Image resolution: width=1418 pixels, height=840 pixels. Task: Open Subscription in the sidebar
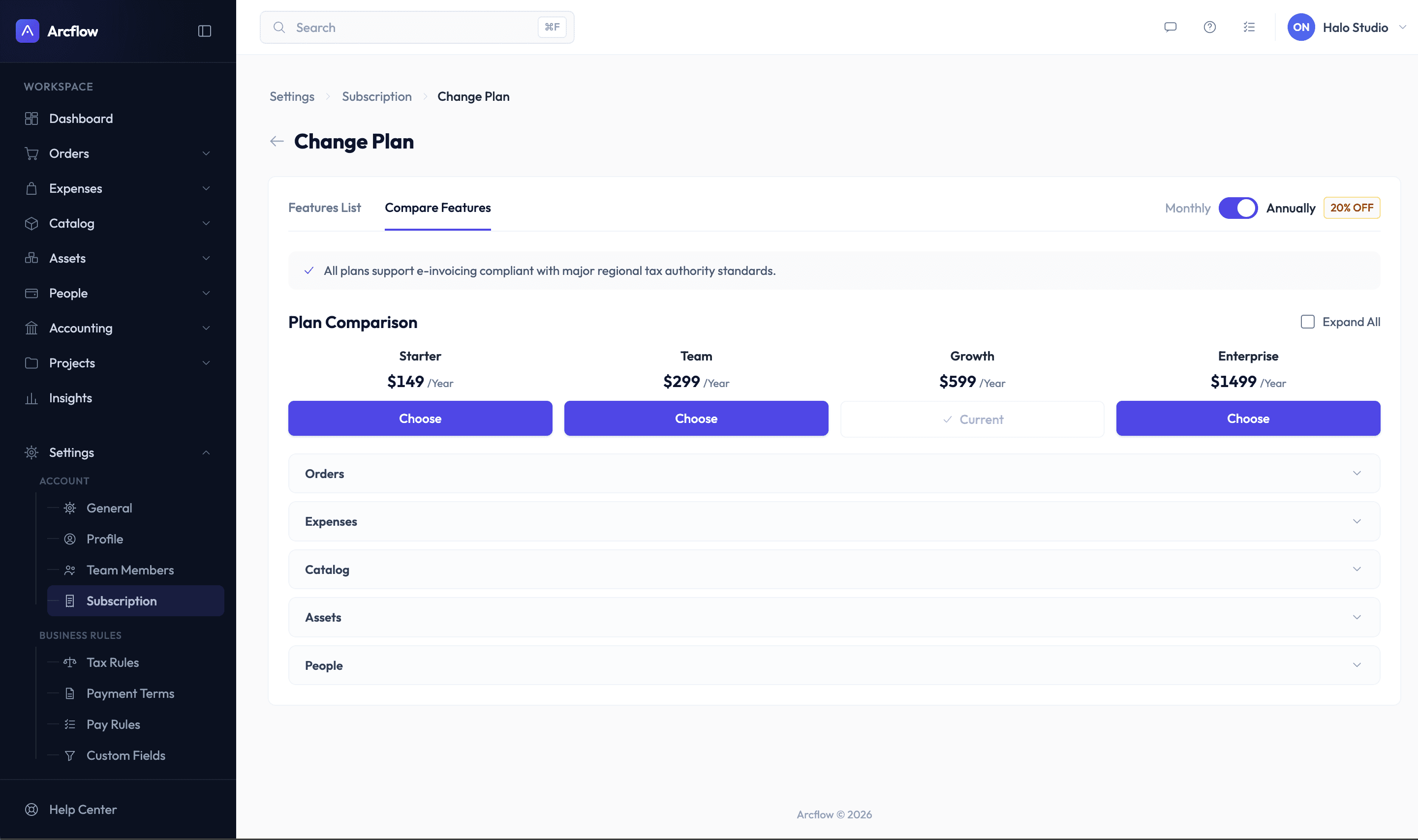[x=135, y=600]
